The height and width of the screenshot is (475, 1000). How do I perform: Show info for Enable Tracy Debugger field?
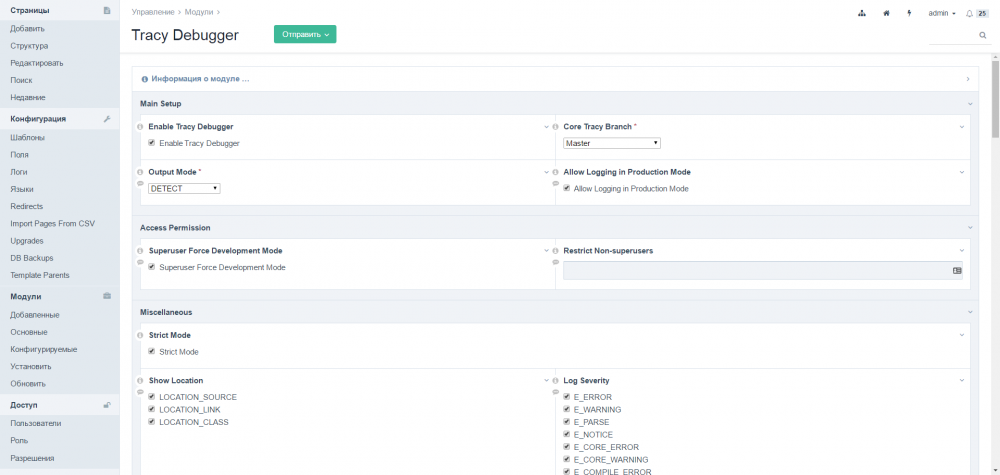[140, 127]
